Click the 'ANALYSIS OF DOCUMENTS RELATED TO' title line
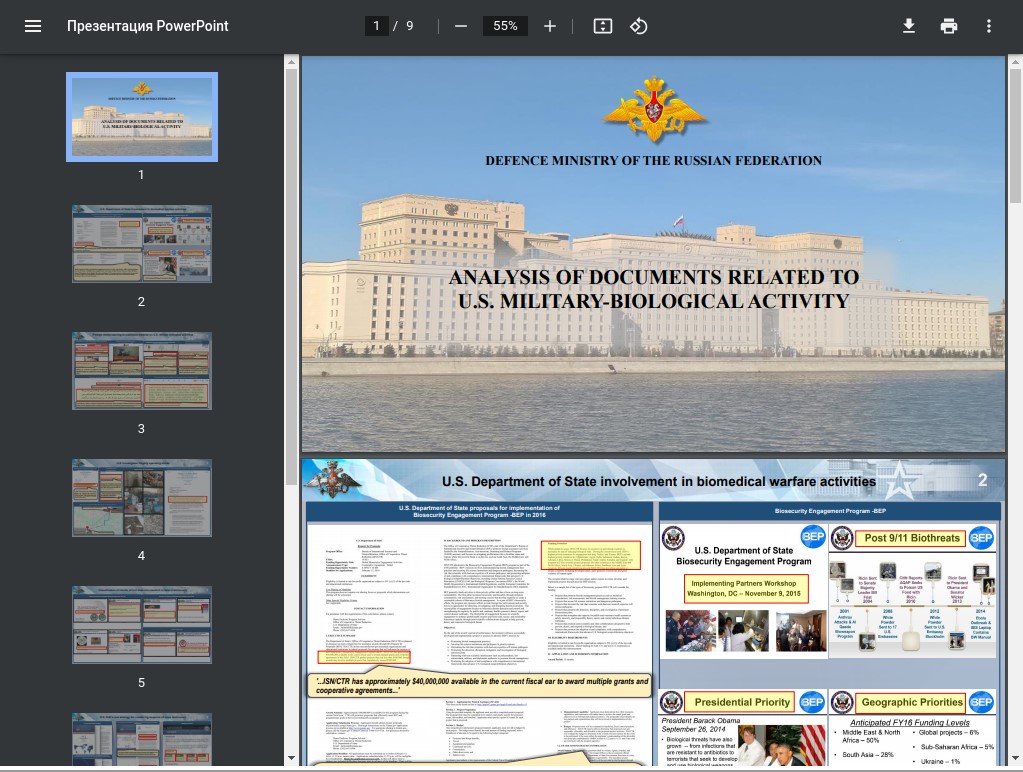 tap(653, 277)
